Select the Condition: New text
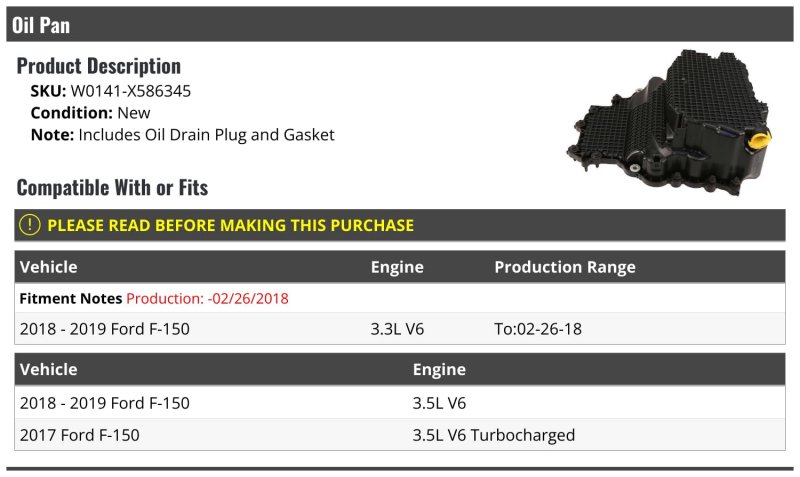The image size is (800, 477). point(90,113)
